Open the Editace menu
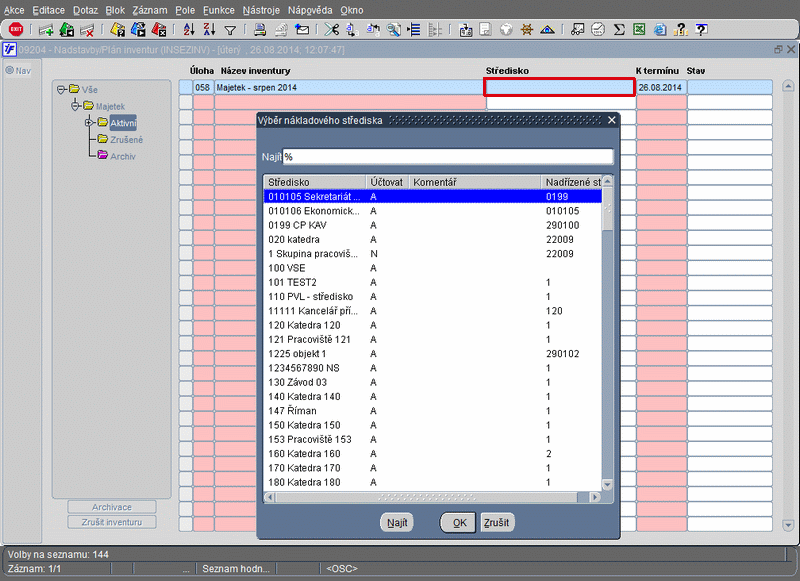Viewport: 800px width, 581px height. point(48,10)
